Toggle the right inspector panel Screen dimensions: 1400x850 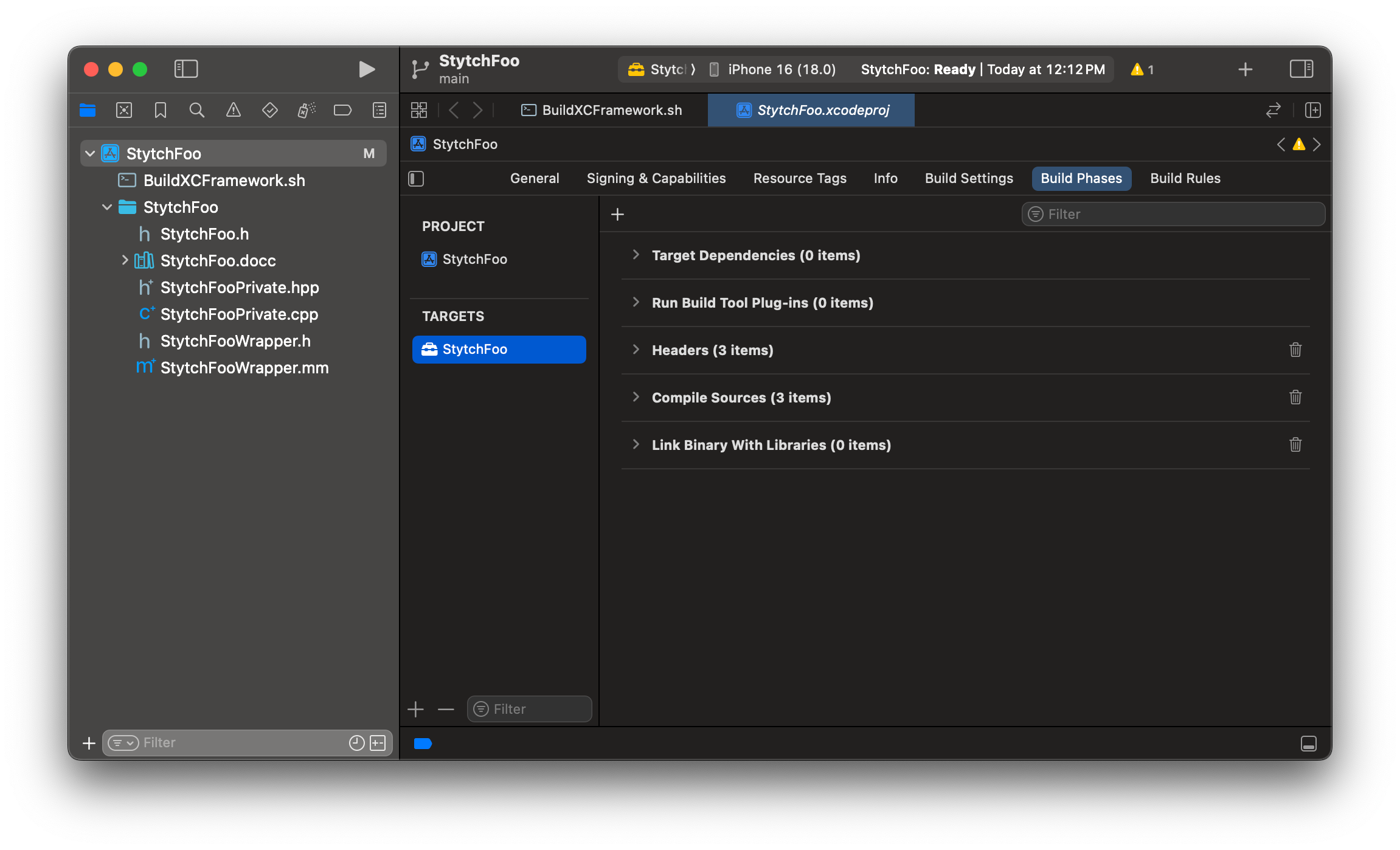(1301, 69)
